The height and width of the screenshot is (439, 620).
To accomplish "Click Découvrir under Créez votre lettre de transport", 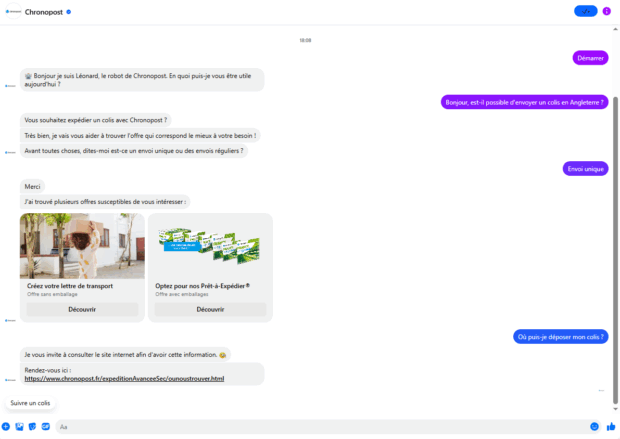I will [x=82, y=310].
